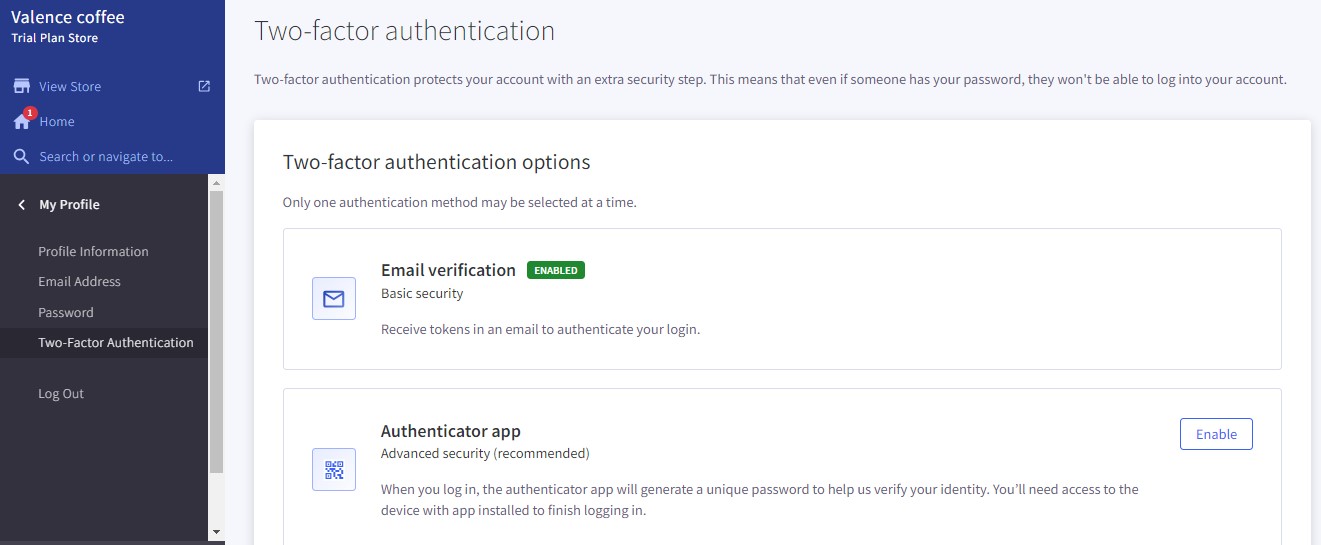Click the sidebar scrollbar down arrow
Viewport: 1321px width, 545px height.
(216, 532)
